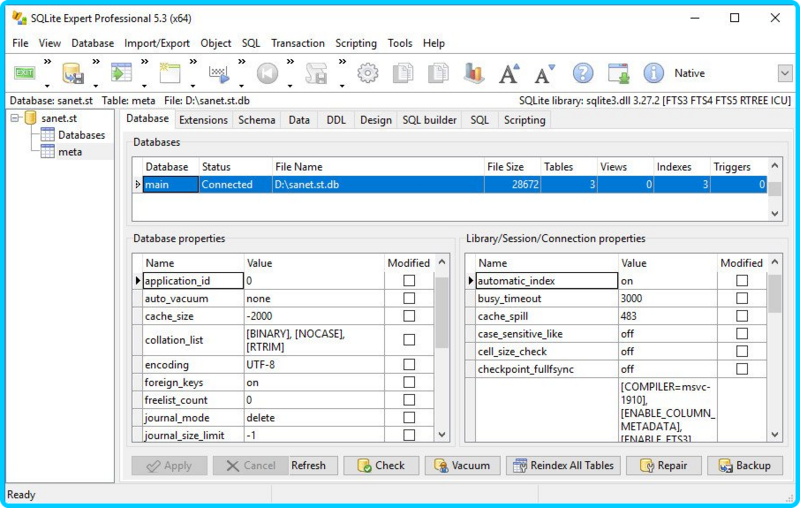
Task: Toggle Modified checkbox for application_id
Action: pos(409,281)
